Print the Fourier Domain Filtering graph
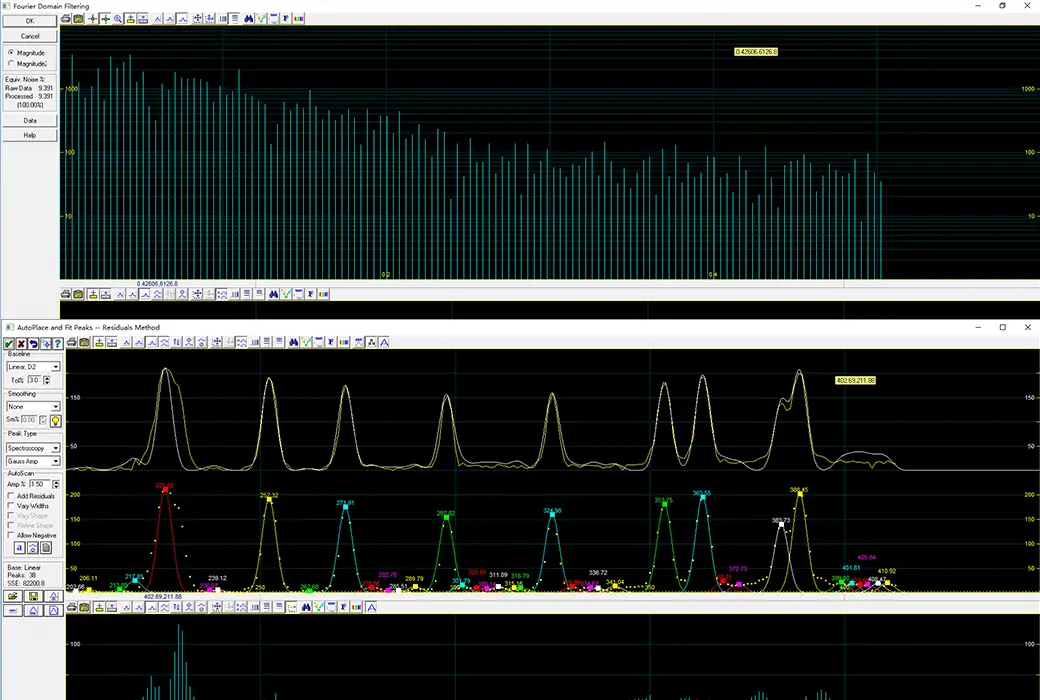This screenshot has height=700, width=1040. 66,19
